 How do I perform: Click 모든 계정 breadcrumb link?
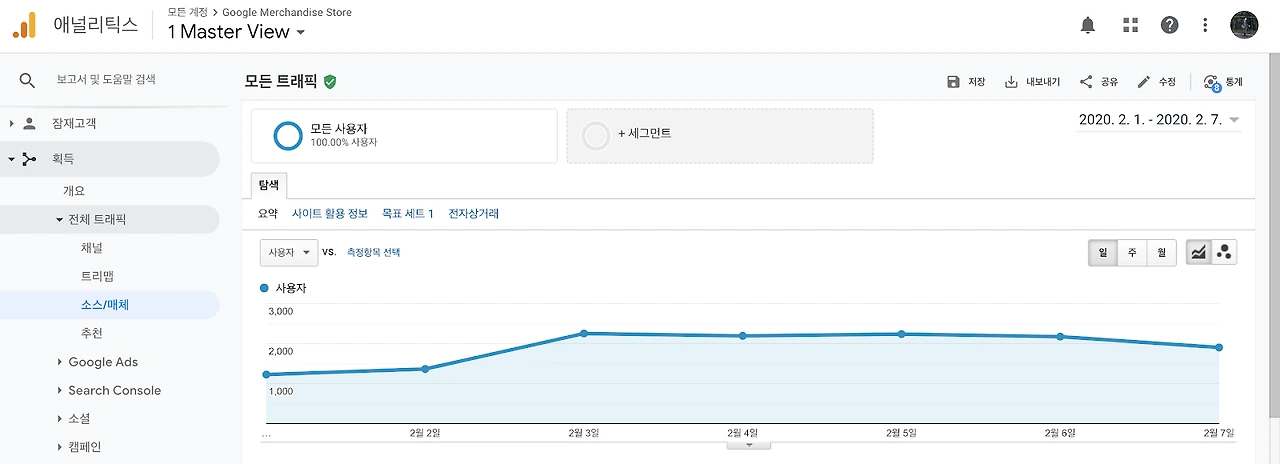click(188, 13)
